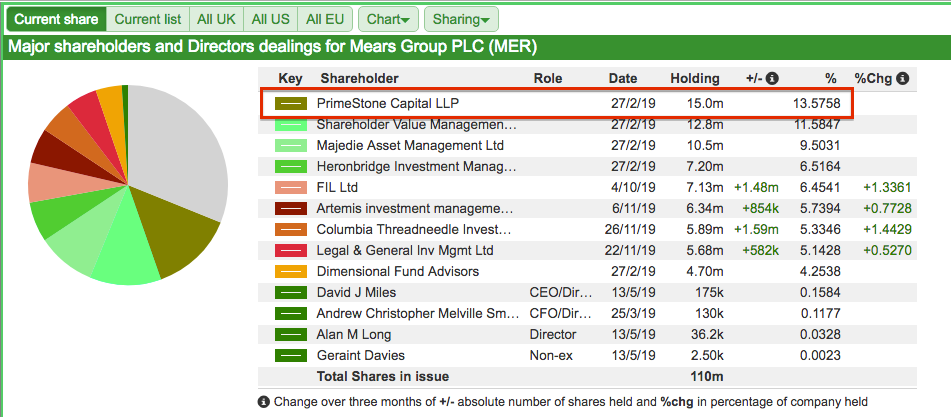Click the info icon in the footnote
Image resolution: width=951 pixels, height=417 pixels.
[x=264, y=401]
